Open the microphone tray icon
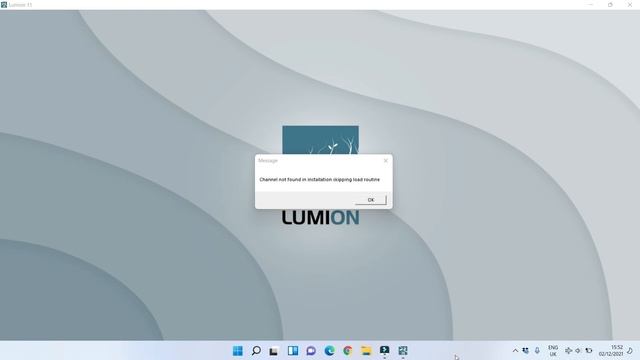640x360 pixels. 537,351
